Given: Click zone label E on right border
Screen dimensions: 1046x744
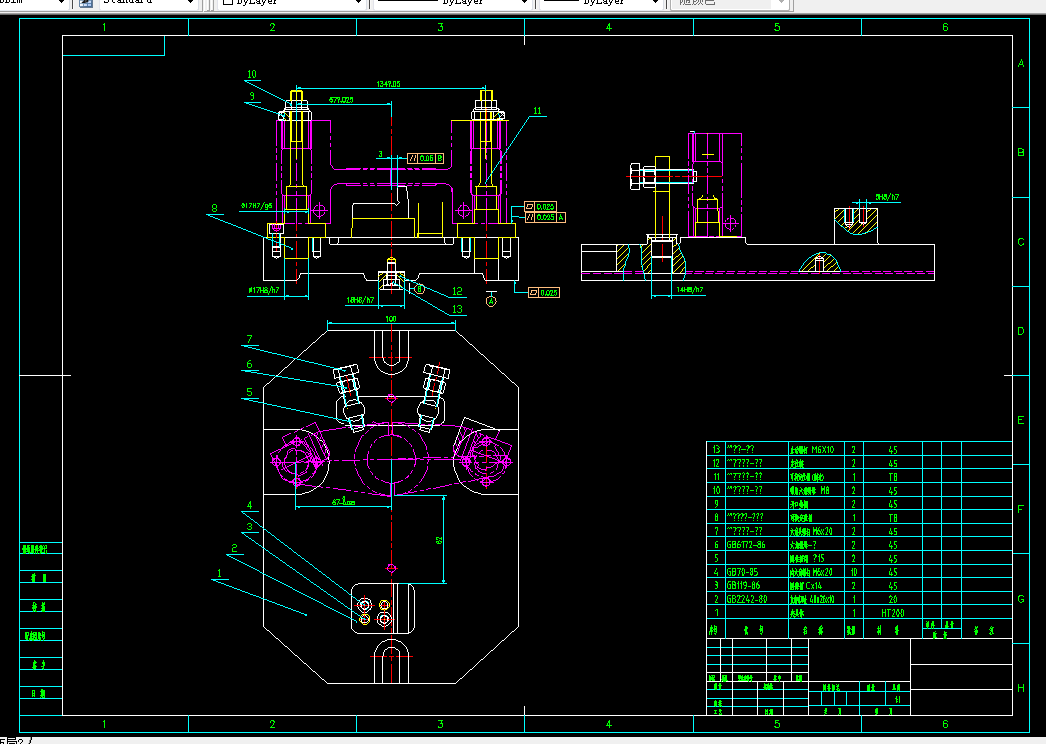Looking at the screenshot, I should [1021, 420].
